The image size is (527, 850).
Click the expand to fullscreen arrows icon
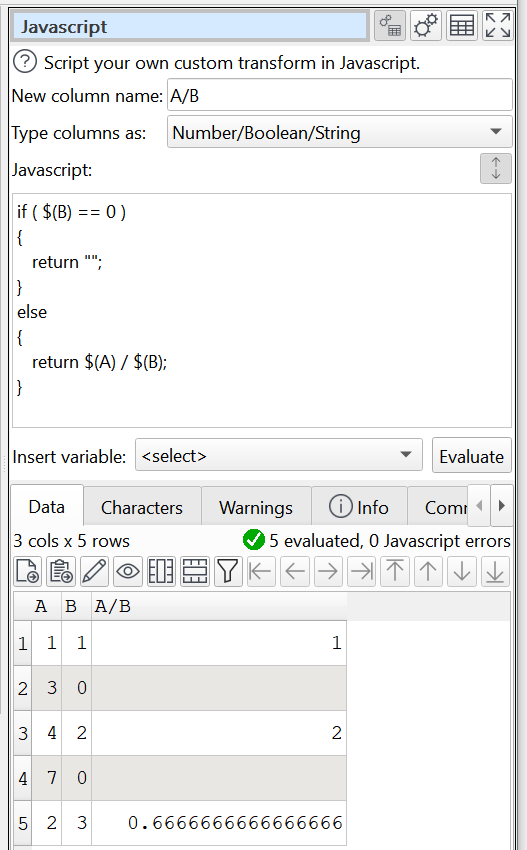click(x=498, y=25)
